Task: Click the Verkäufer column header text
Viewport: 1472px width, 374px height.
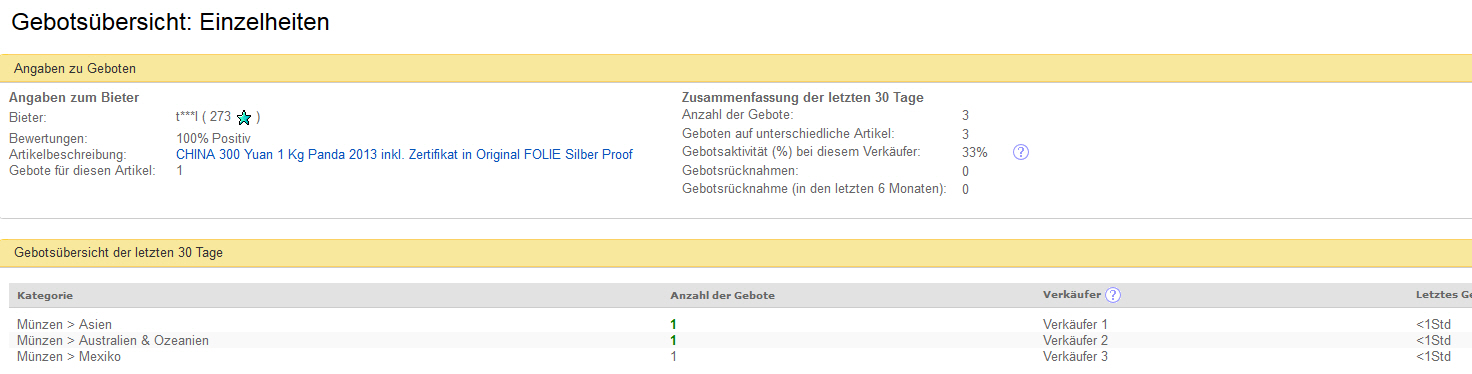Action: click(x=1072, y=296)
